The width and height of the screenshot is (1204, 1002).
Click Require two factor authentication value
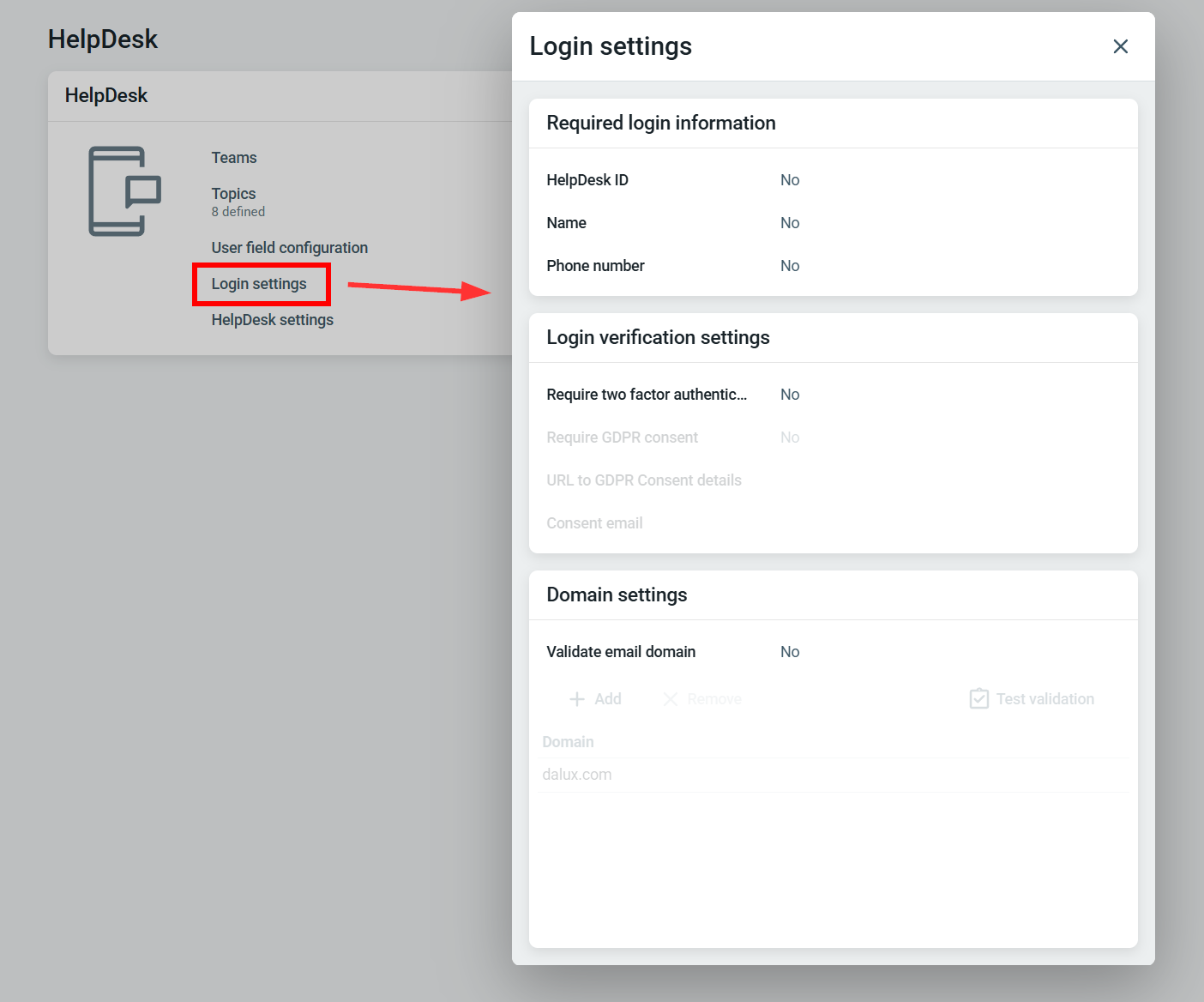pyautogui.click(x=790, y=395)
